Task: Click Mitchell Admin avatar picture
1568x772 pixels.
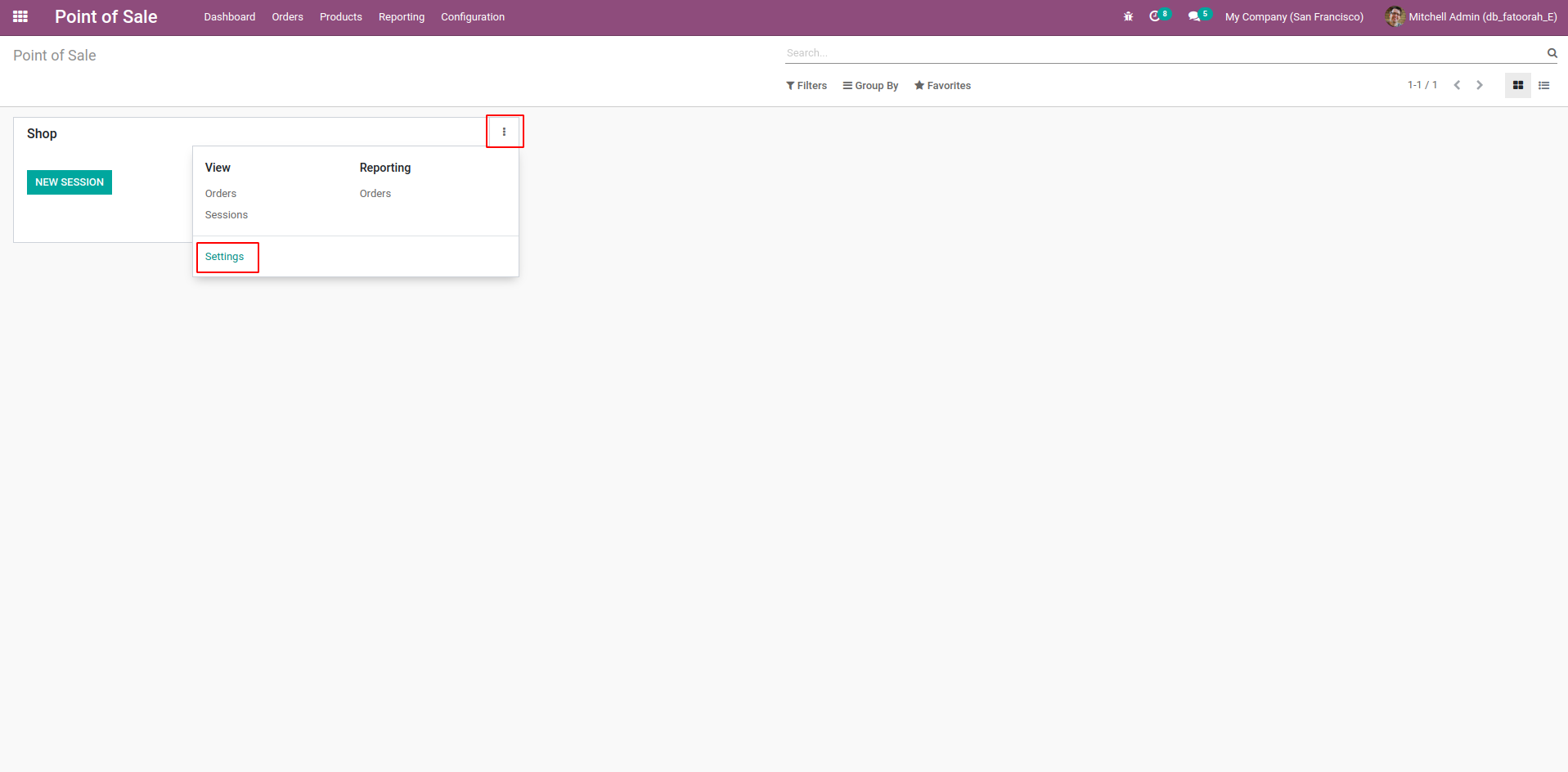Action: [x=1395, y=16]
